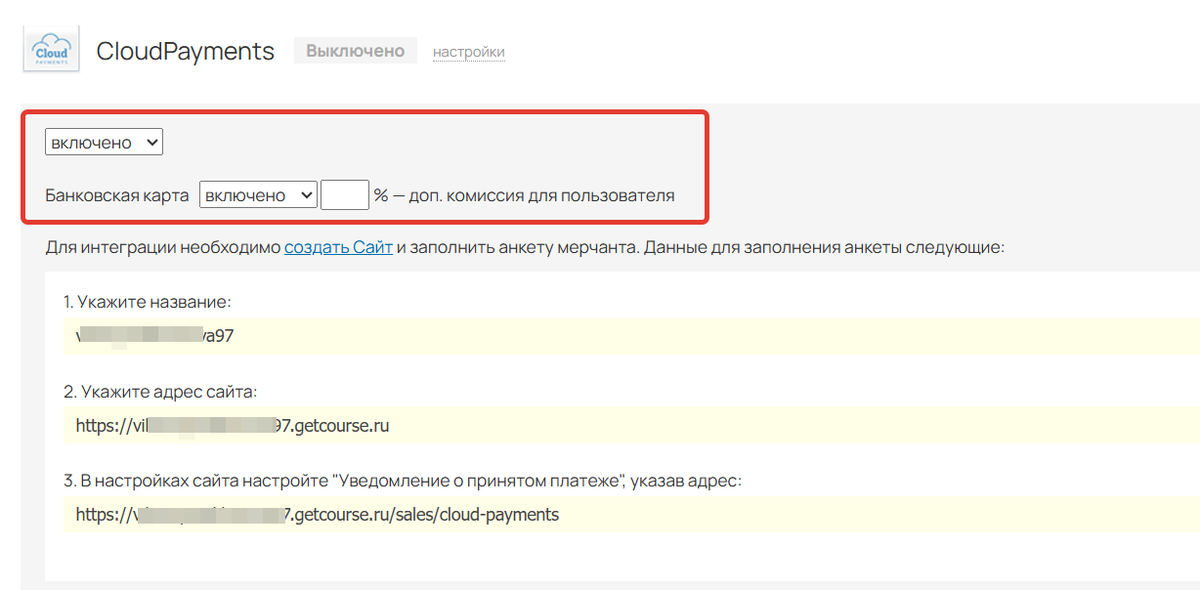Select the site name value ending in a97

(x=155, y=336)
